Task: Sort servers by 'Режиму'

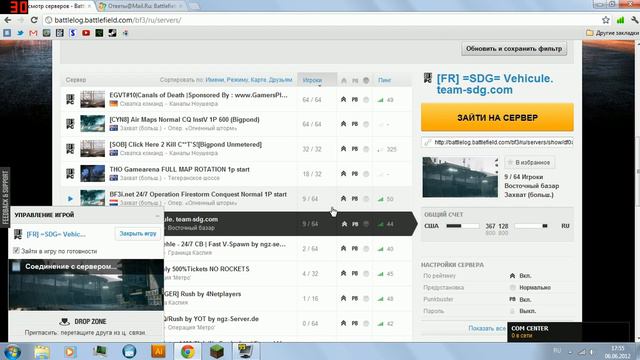Action: pos(238,80)
